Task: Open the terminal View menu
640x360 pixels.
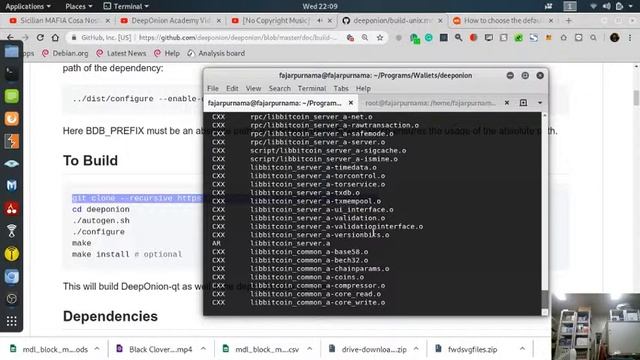Action: pos(253,88)
